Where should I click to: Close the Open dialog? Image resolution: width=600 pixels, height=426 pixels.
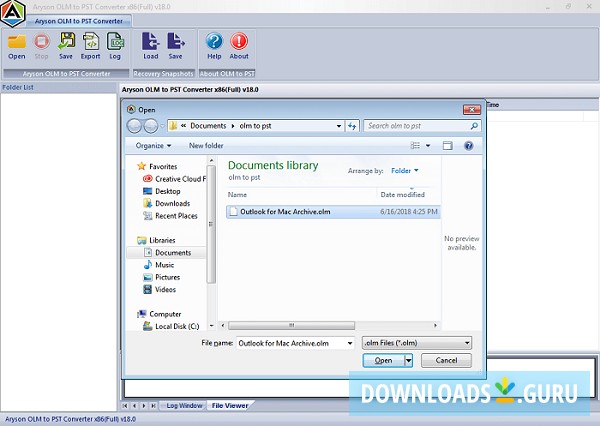(x=472, y=110)
